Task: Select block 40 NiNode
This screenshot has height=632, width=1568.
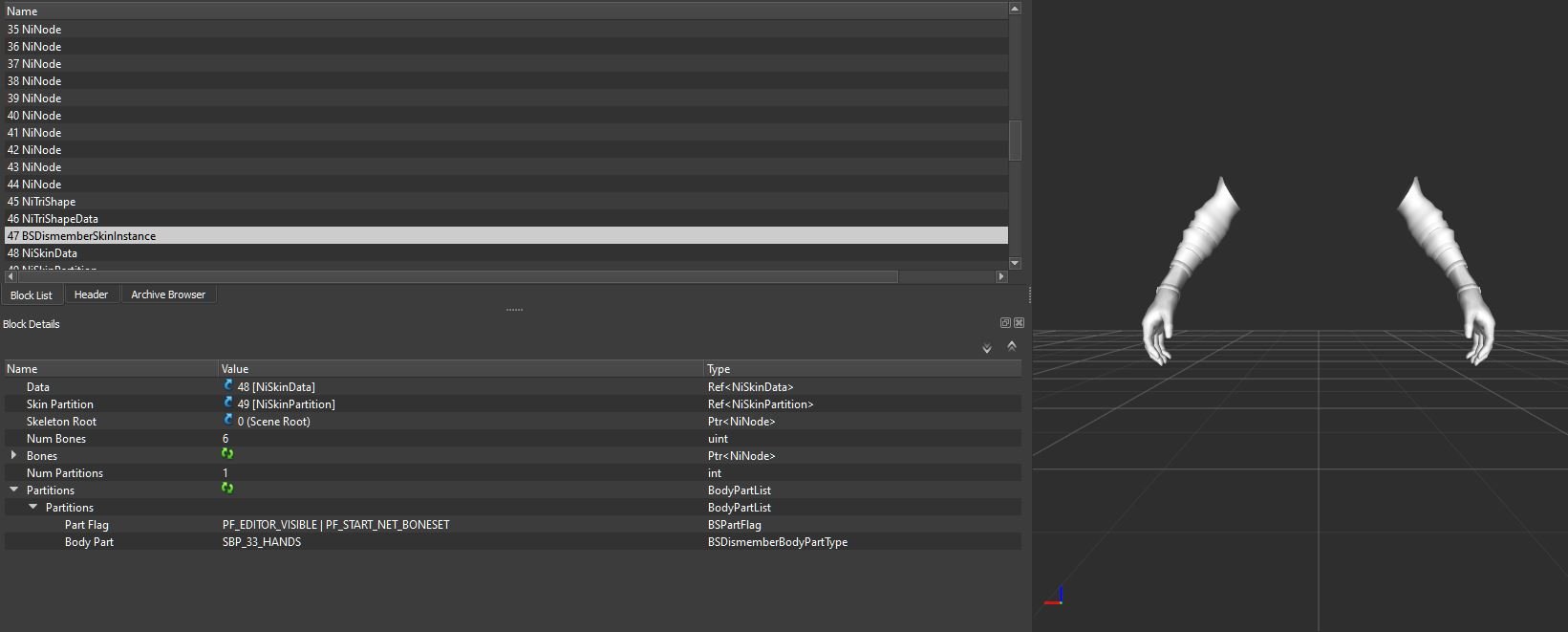Action: [x=505, y=115]
